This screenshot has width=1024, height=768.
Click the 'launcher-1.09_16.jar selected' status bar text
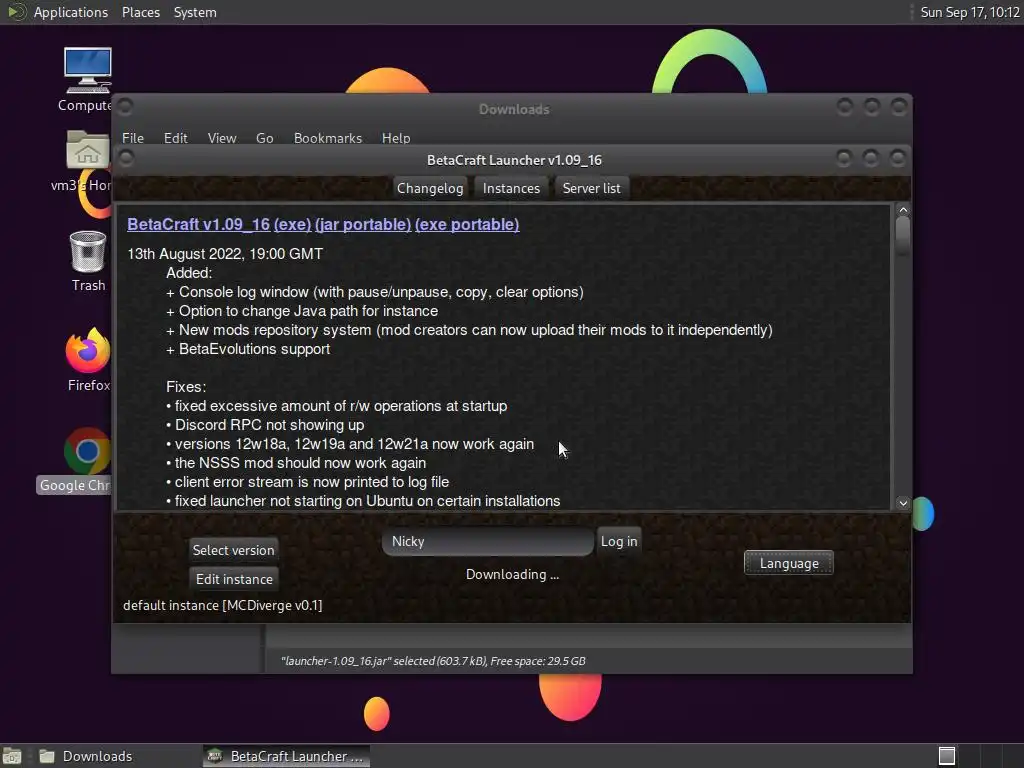[x=433, y=661]
